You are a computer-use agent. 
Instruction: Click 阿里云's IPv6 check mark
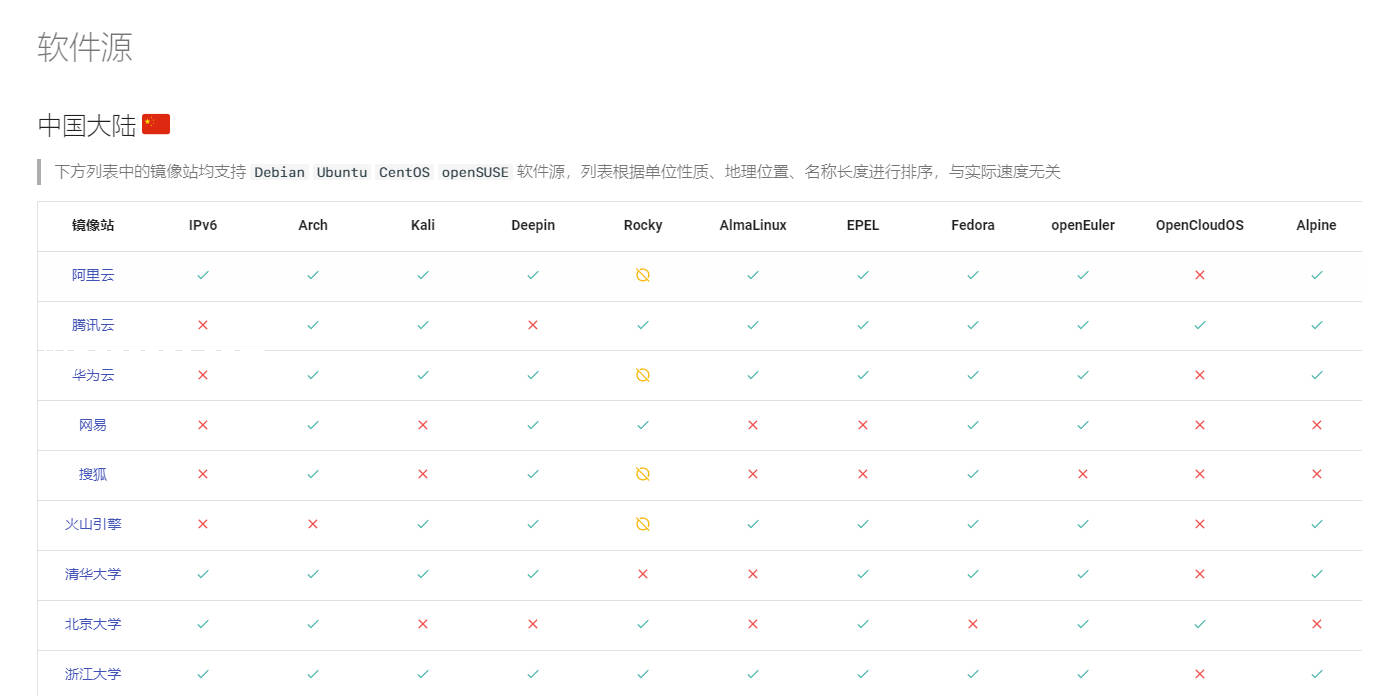pos(203,275)
